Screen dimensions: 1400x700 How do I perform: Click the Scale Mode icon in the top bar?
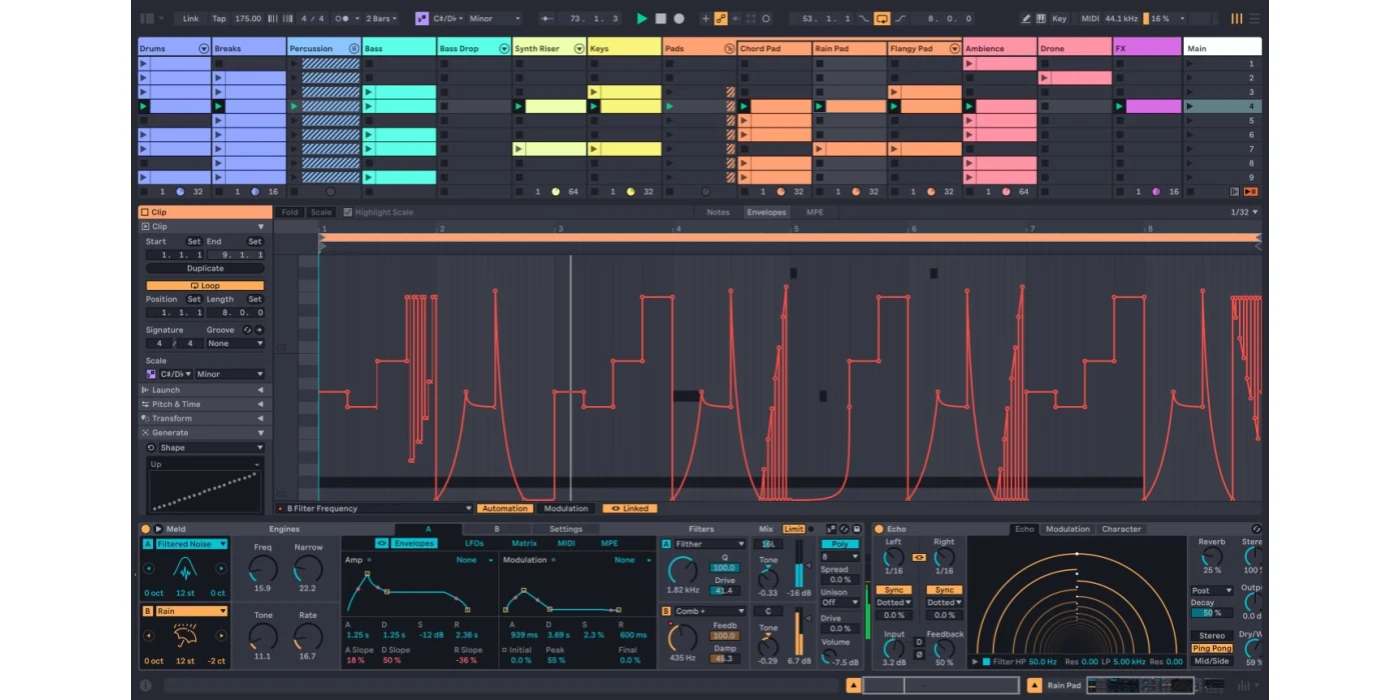tap(422, 18)
